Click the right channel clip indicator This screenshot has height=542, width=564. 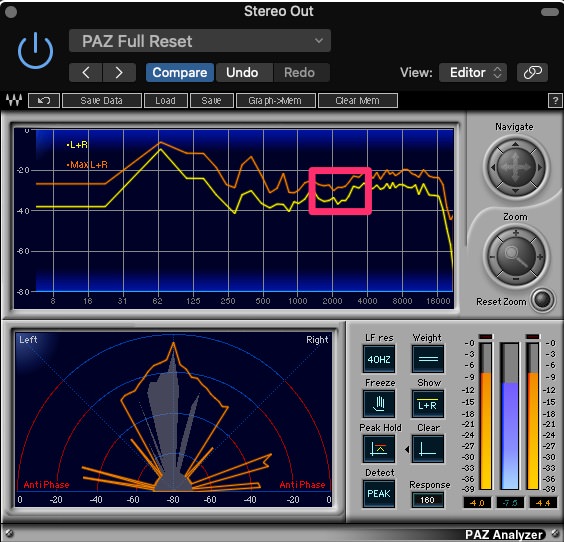click(533, 337)
